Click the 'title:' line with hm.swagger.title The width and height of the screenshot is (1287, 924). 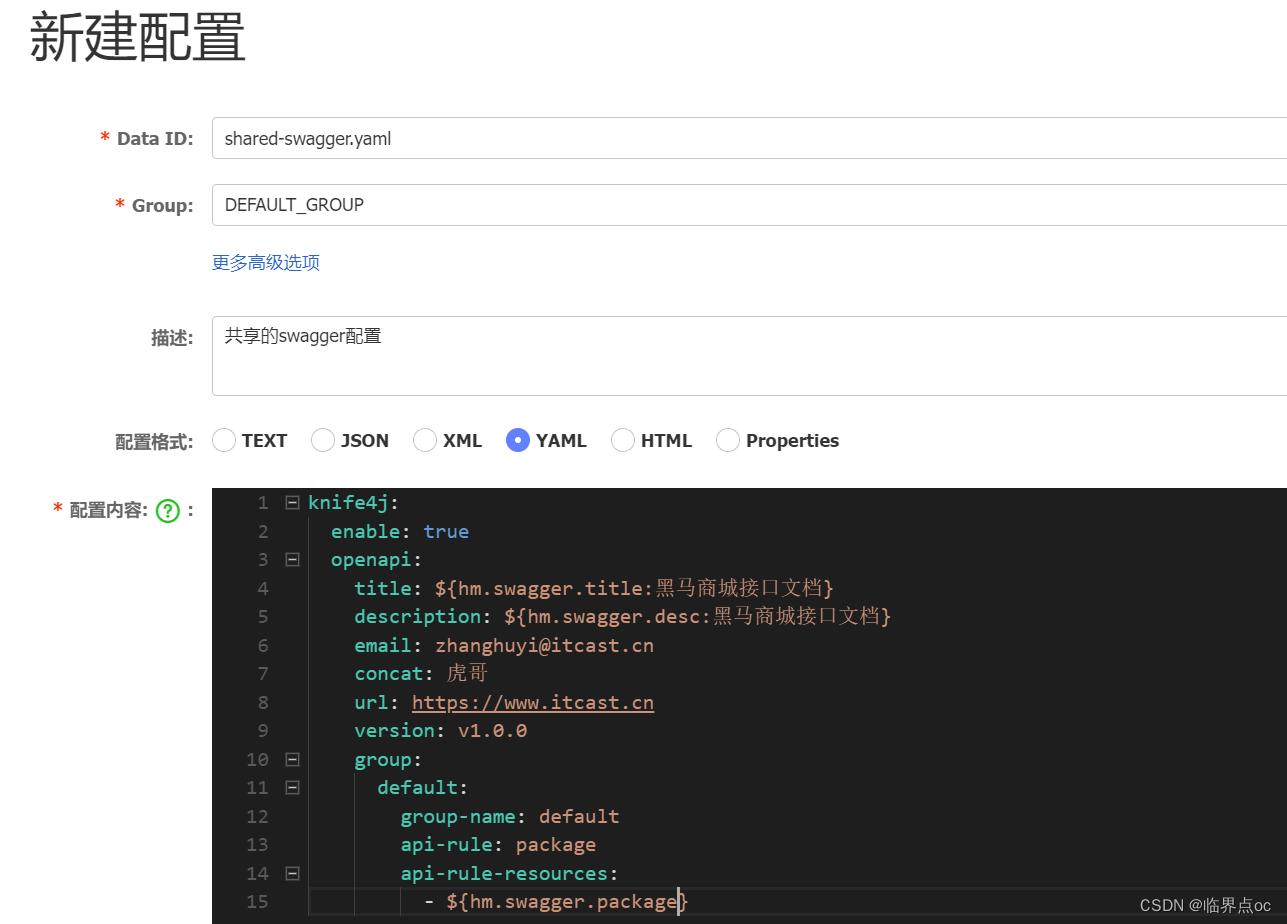pyautogui.click(x=594, y=588)
